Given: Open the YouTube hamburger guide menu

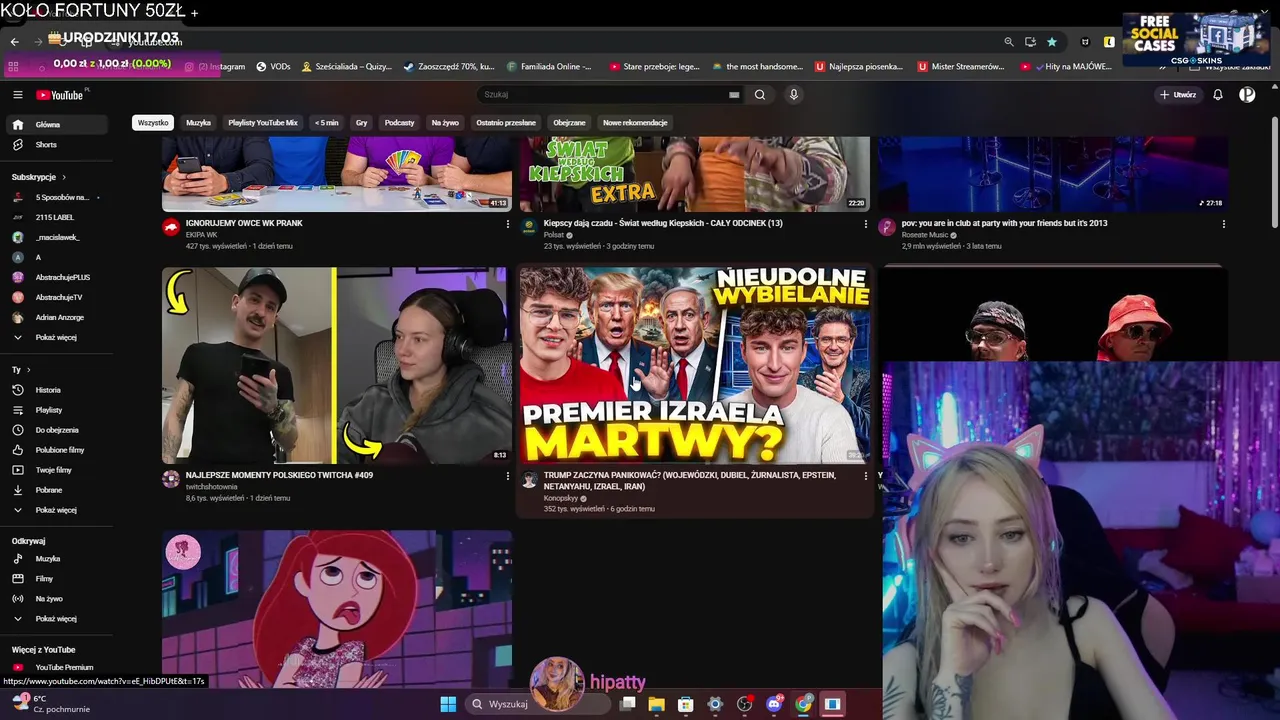Looking at the screenshot, I should [x=17, y=95].
